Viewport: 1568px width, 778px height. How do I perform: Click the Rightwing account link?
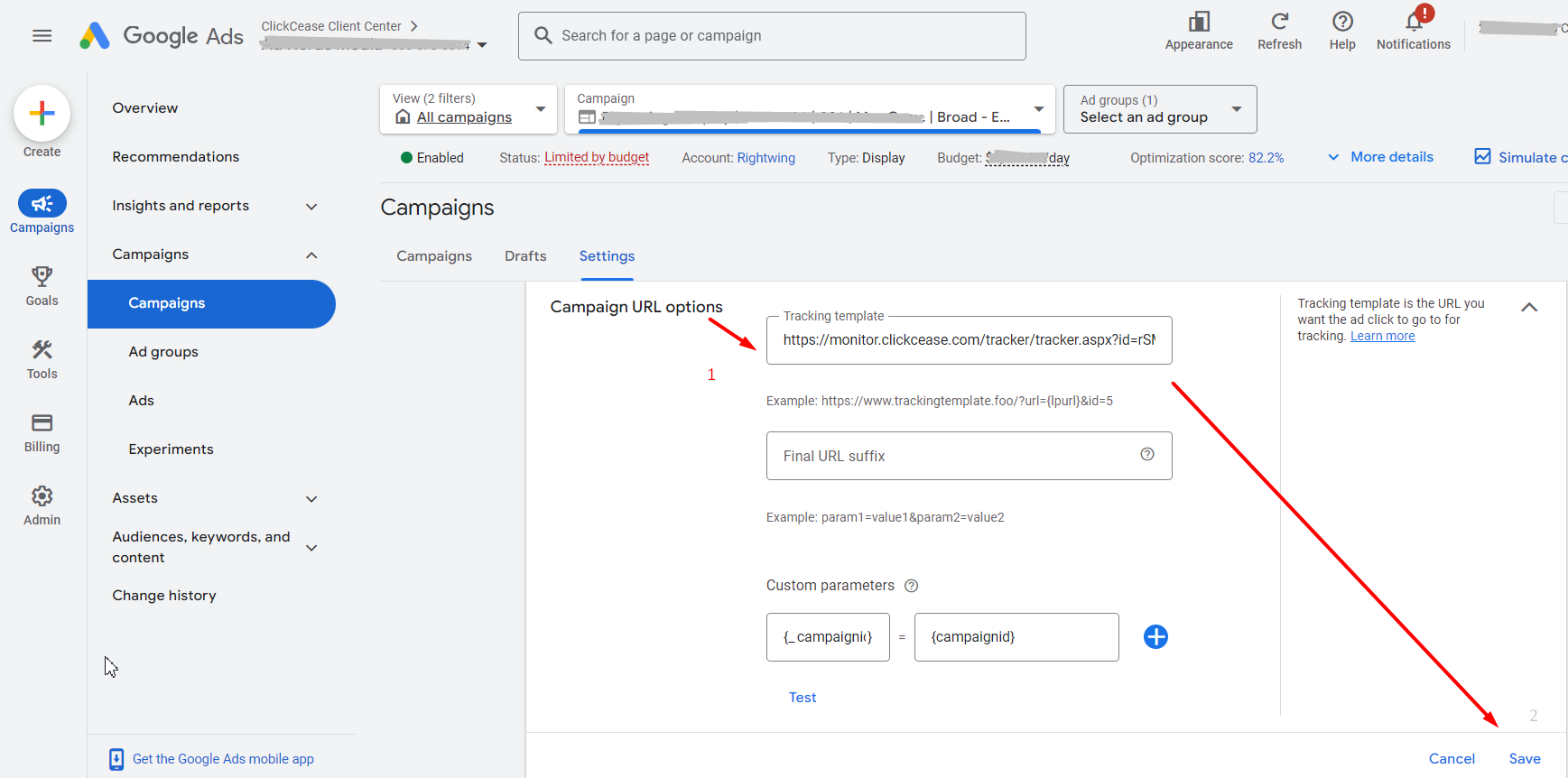point(766,158)
